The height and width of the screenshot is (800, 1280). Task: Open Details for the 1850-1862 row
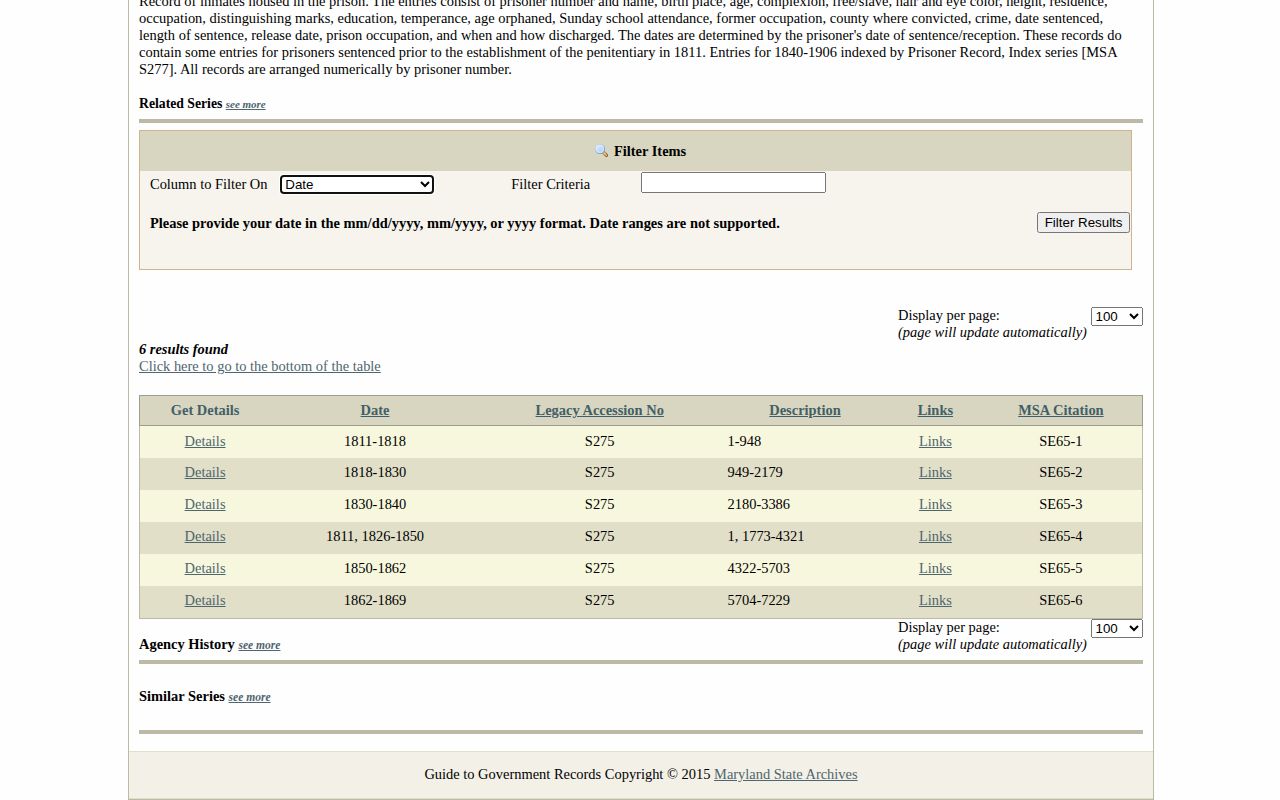(205, 568)
